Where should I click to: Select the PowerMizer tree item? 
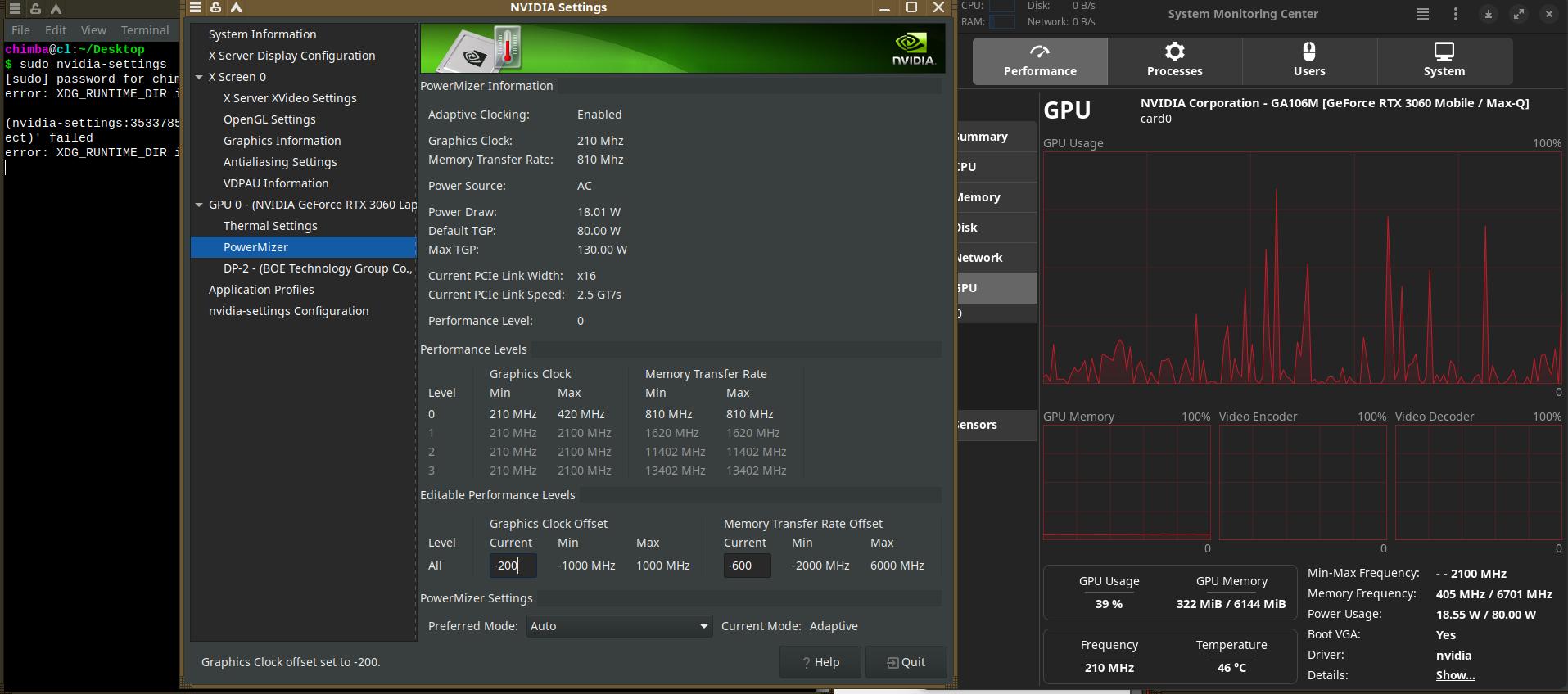[x=304, y=247]
